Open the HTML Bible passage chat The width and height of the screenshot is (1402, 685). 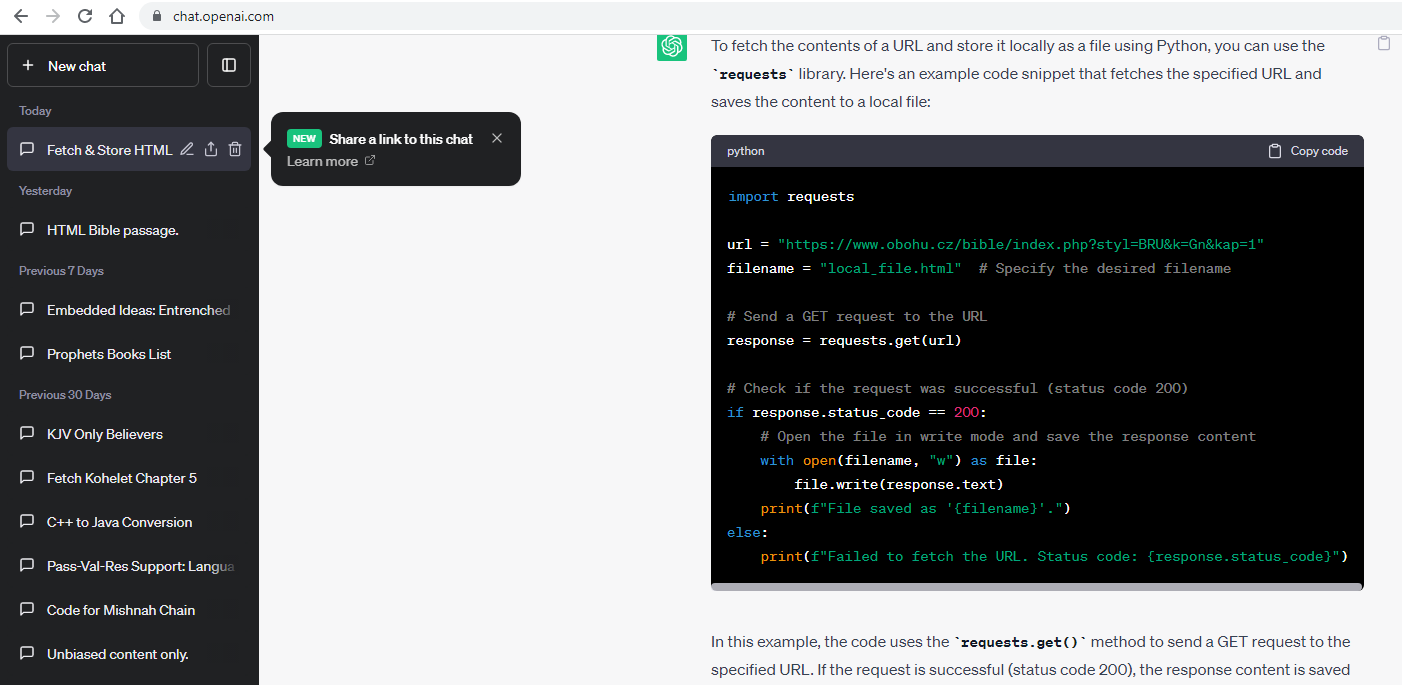click(129, 230)
